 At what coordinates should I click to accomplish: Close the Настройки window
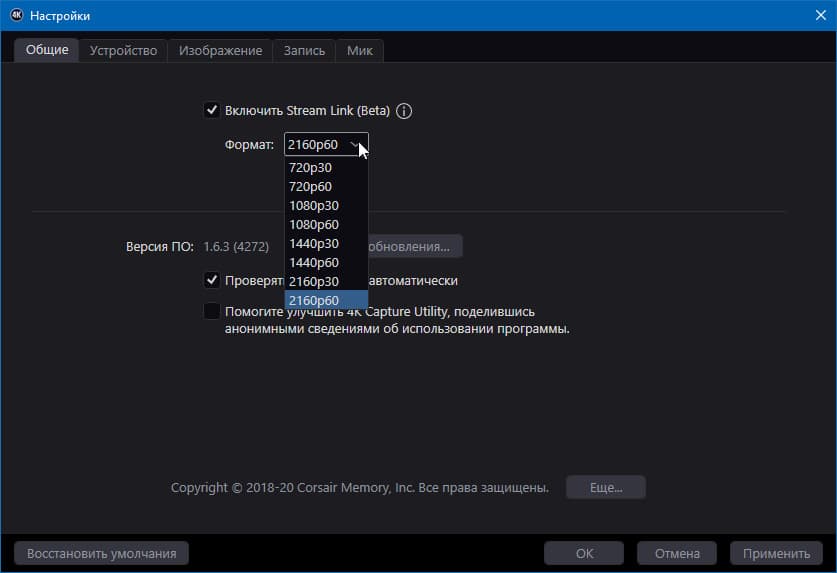tap(820, 15)
